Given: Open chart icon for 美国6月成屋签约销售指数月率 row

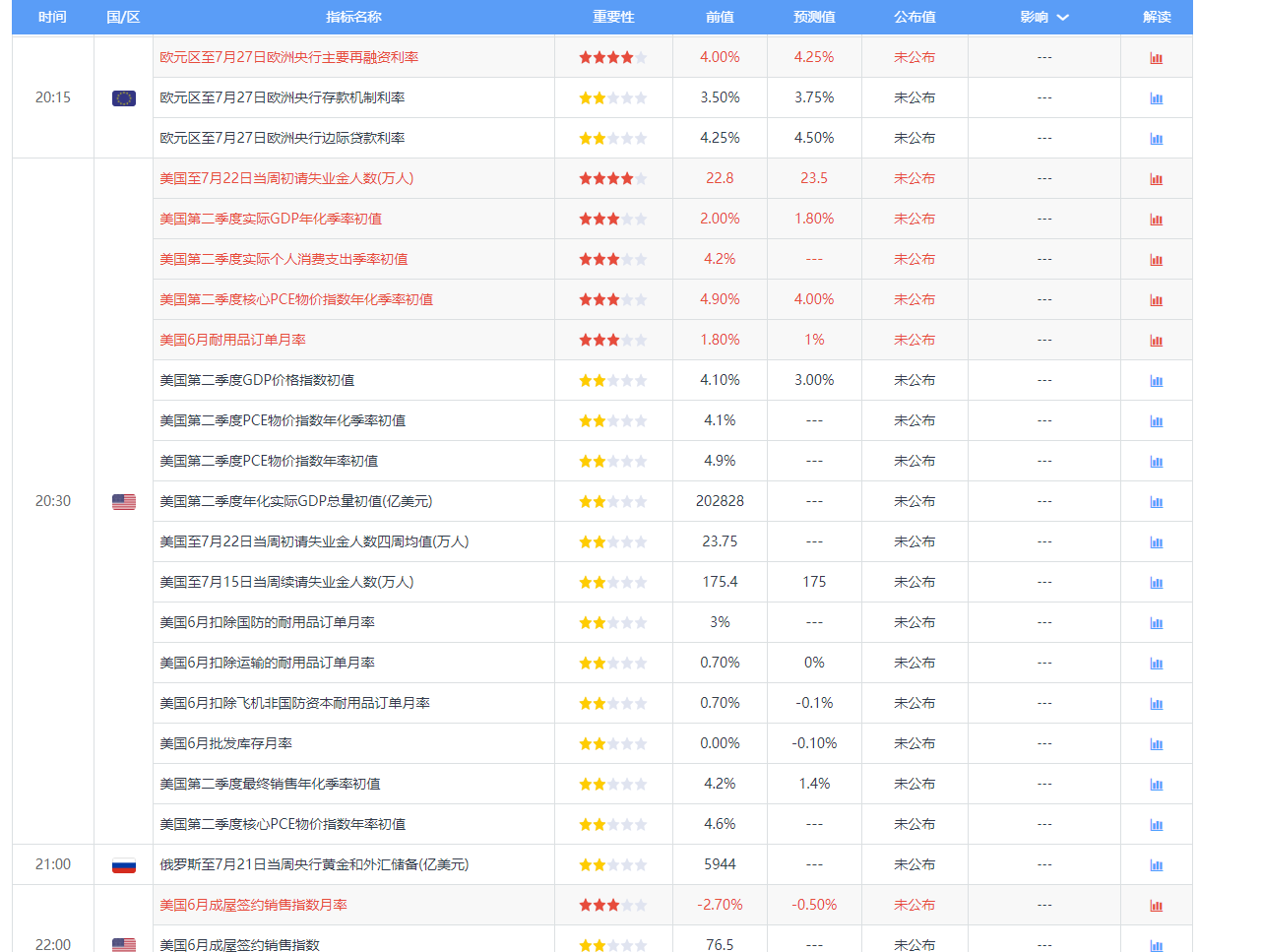Looking at the screenshot, I should pyautogui.click(x=1157, y=906).
